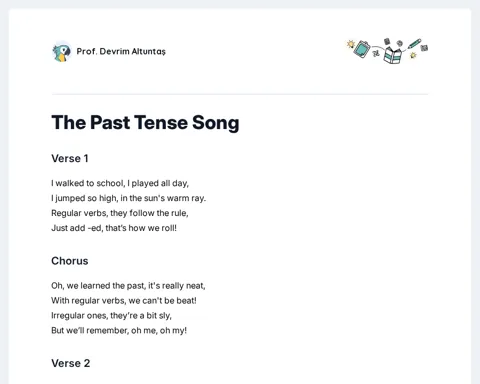Click the green pencil illustration

[415, 44]
